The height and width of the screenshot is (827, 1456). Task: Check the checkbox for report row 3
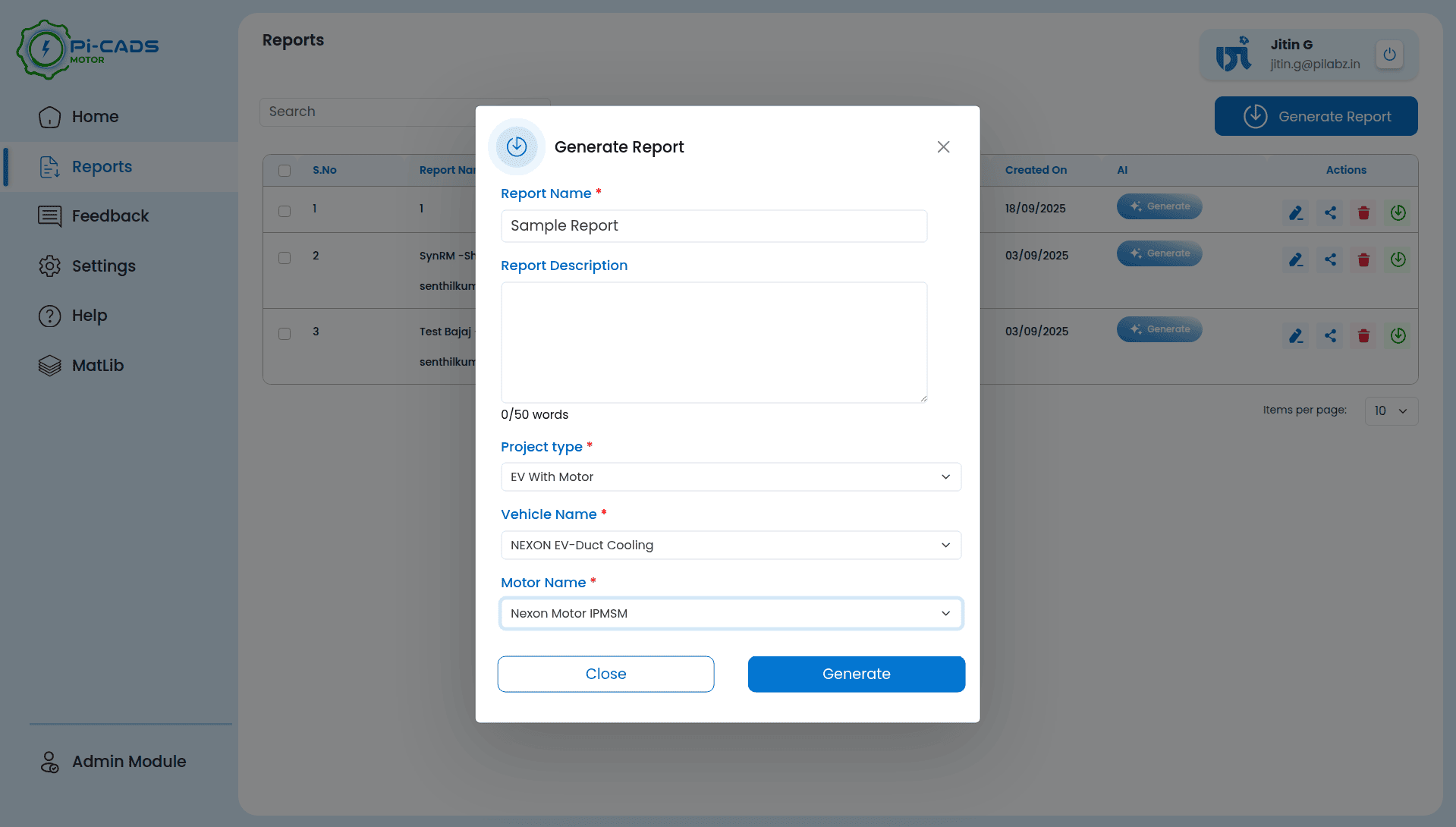click(x=285, y=334)
